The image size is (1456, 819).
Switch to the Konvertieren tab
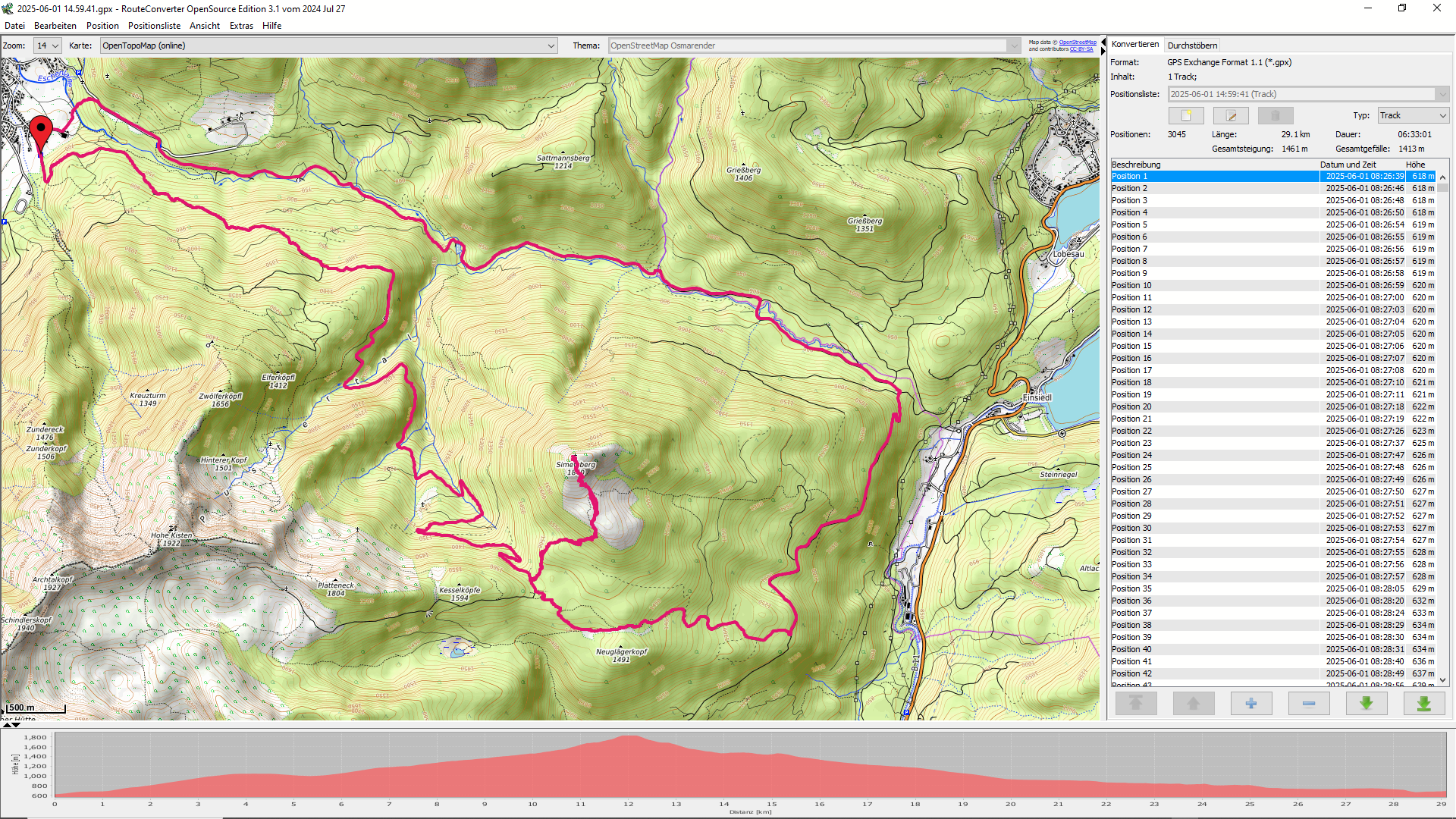tap(1135, 45)
